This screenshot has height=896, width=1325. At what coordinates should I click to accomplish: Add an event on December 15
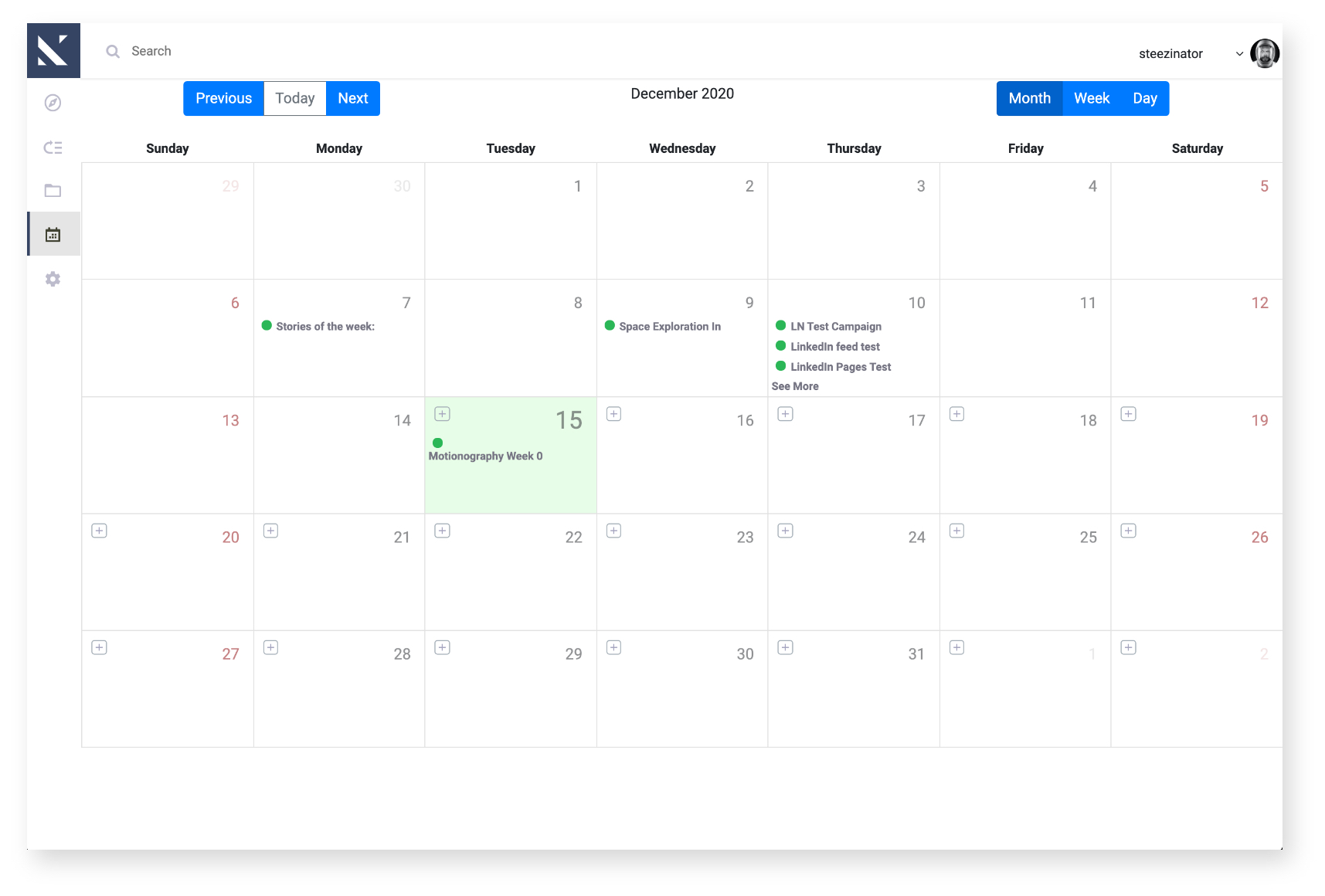coord(443,414)
